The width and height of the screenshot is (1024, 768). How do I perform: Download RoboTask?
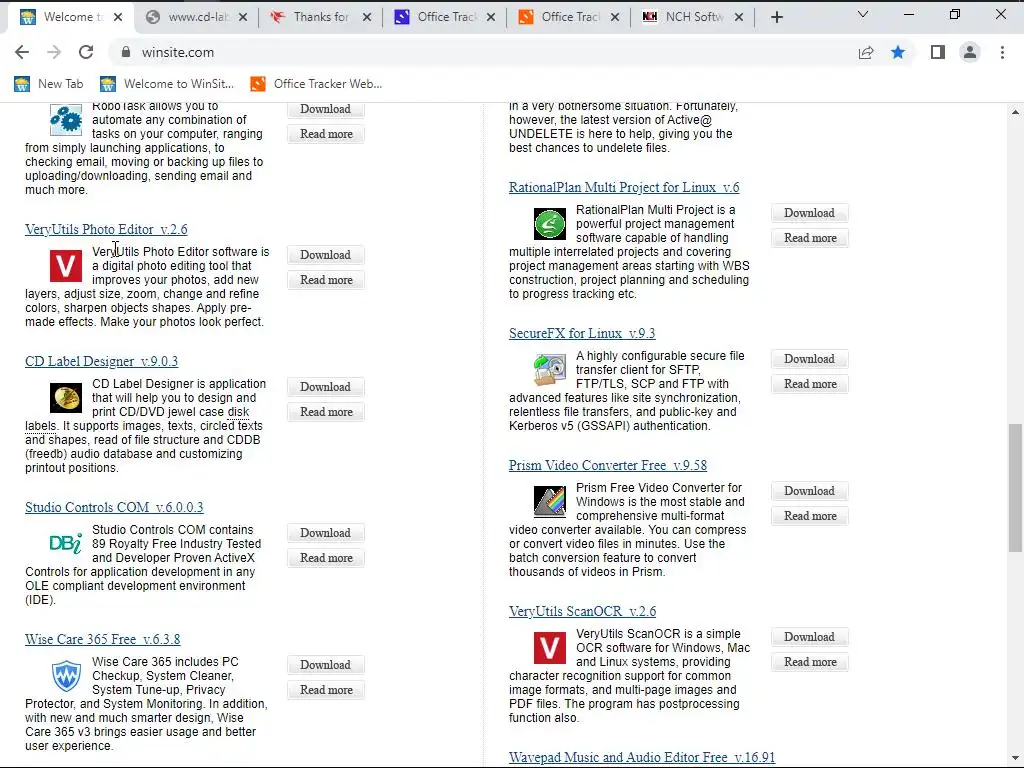[326, 109]
